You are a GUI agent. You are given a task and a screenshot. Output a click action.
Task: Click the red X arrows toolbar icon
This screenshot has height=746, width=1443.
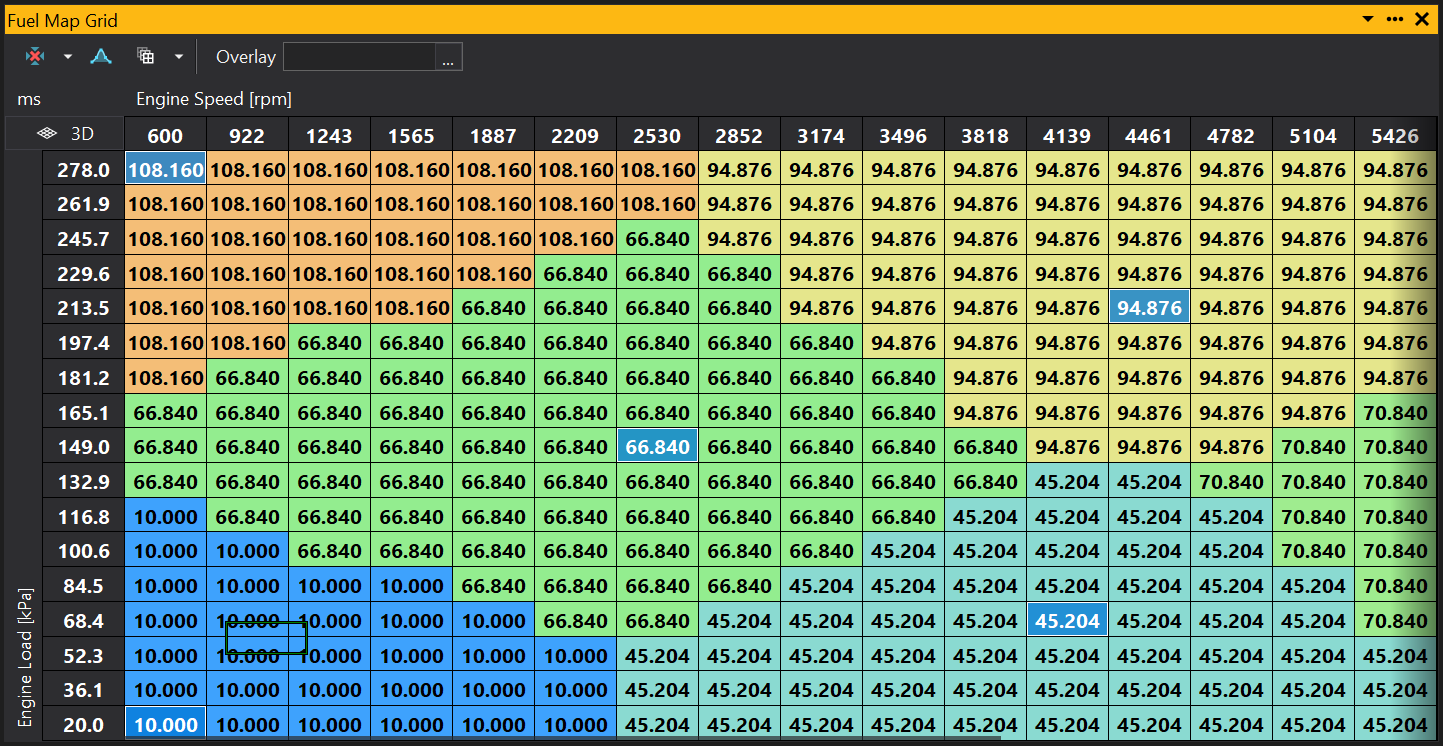pyautogui.click(x=35, y=57)
